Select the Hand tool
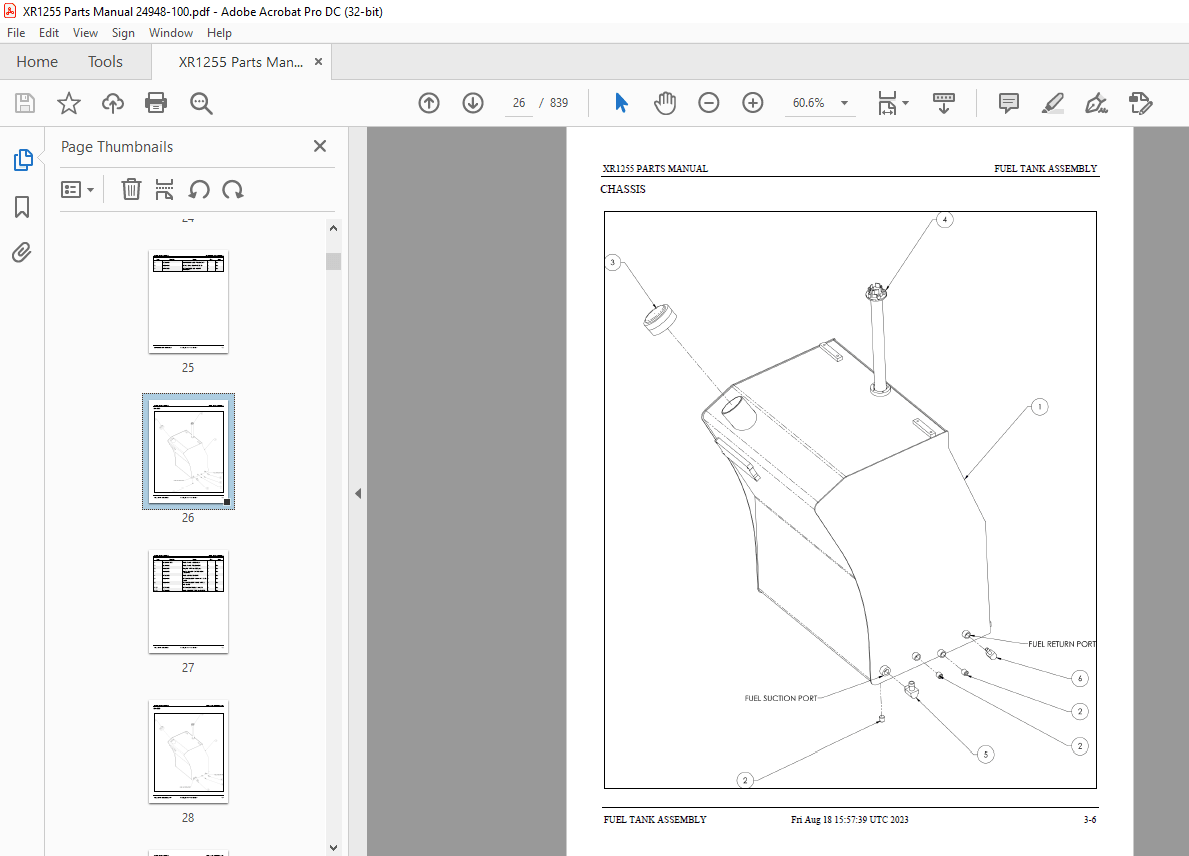 pos(665,102)
